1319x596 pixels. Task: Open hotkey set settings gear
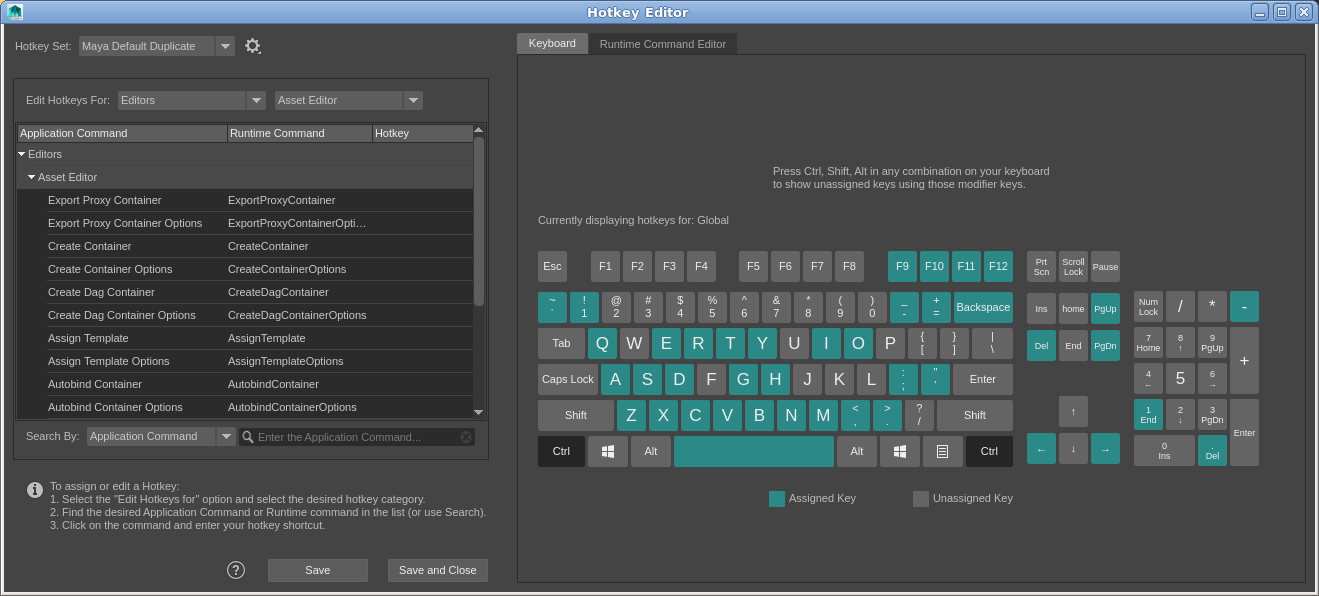(252, 46)
